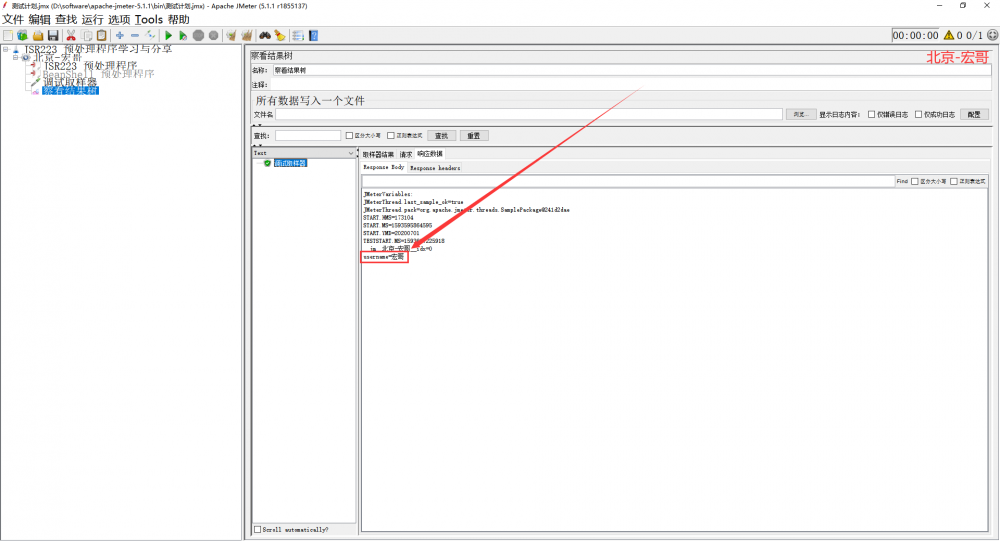This screenshot has width=1000, height=541.
Task: Click the yellow warning triangle log icon
Action: tap(949, 36)
